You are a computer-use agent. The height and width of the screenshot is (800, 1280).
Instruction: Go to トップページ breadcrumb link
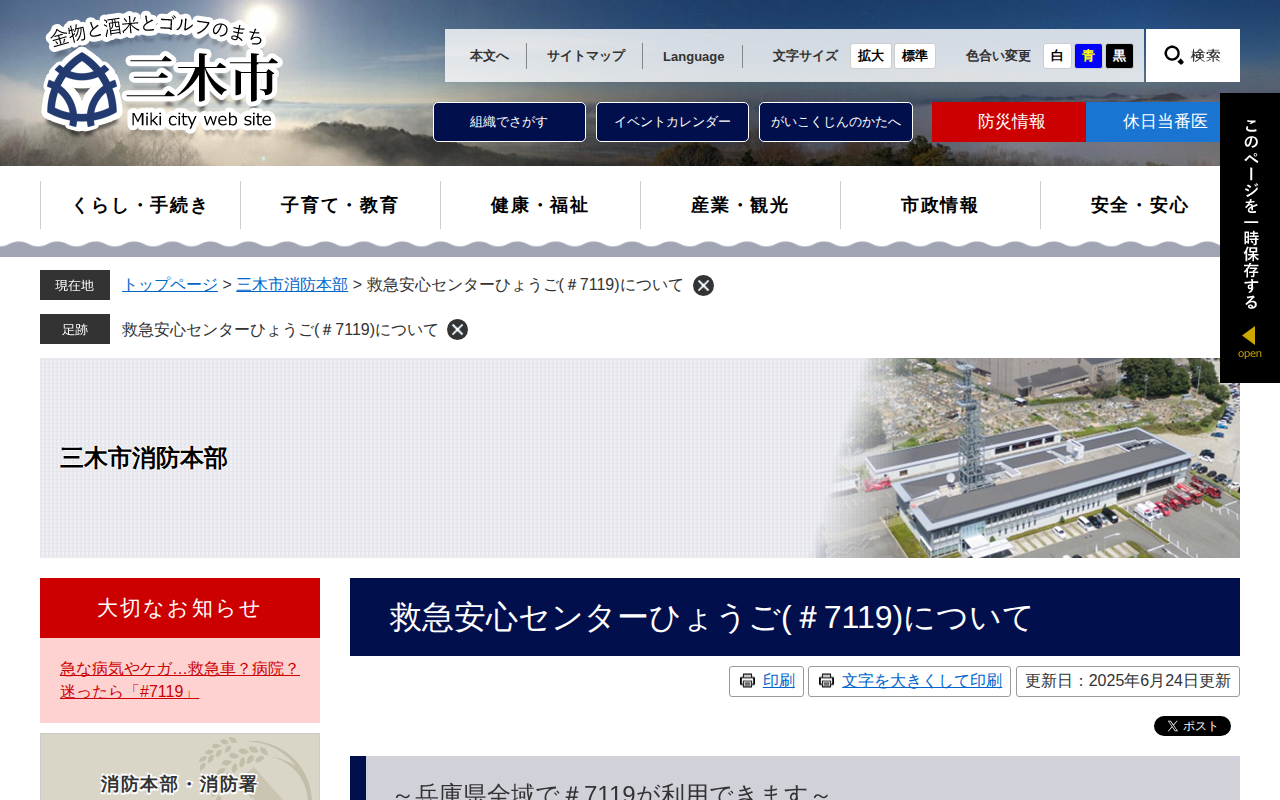tap(170, 285)
